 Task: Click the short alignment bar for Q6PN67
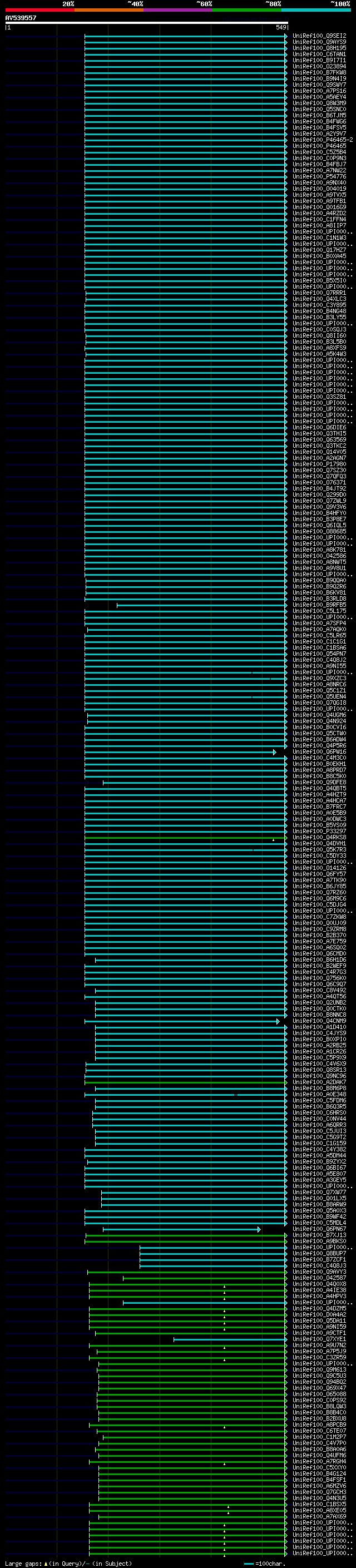(x=181, y=1229)
